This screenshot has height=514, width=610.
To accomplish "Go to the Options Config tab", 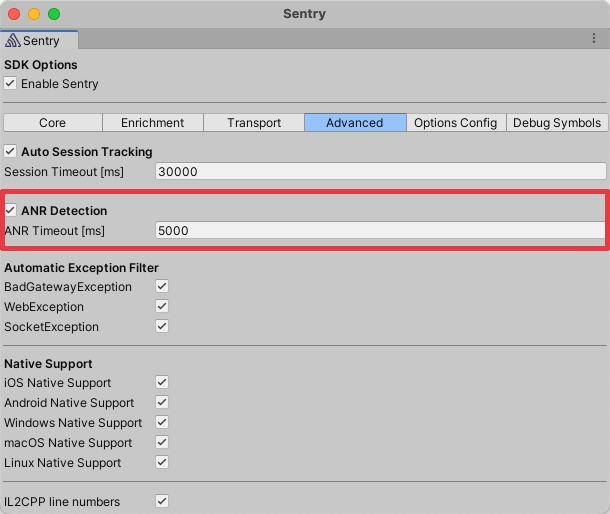I will coord(455,123).
